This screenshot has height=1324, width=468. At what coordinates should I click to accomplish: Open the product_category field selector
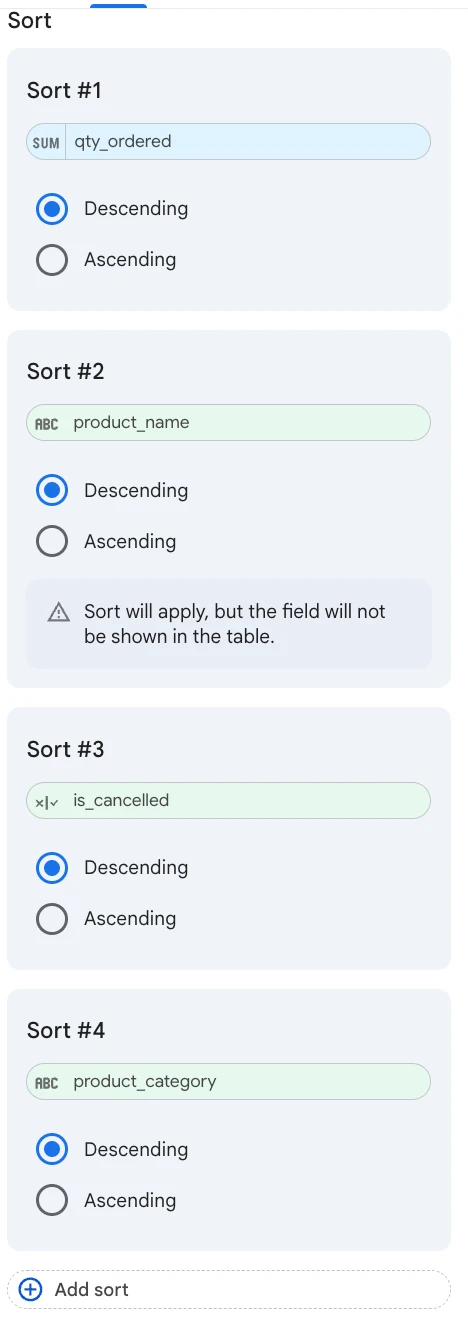(x=229, y=1082)
